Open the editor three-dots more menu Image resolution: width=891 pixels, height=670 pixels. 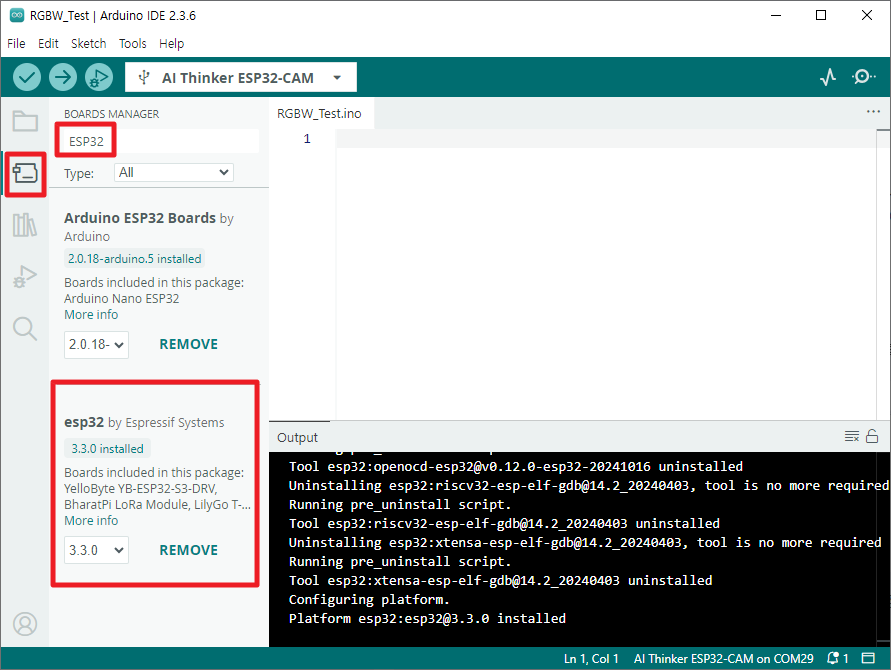tap(873, 111)
